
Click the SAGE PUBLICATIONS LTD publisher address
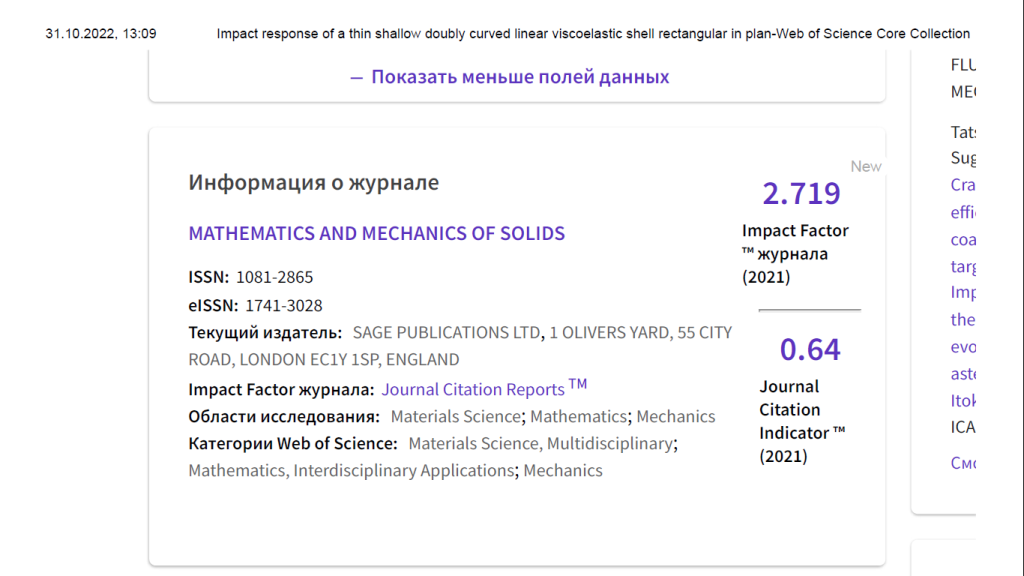(x=460, y=345)
